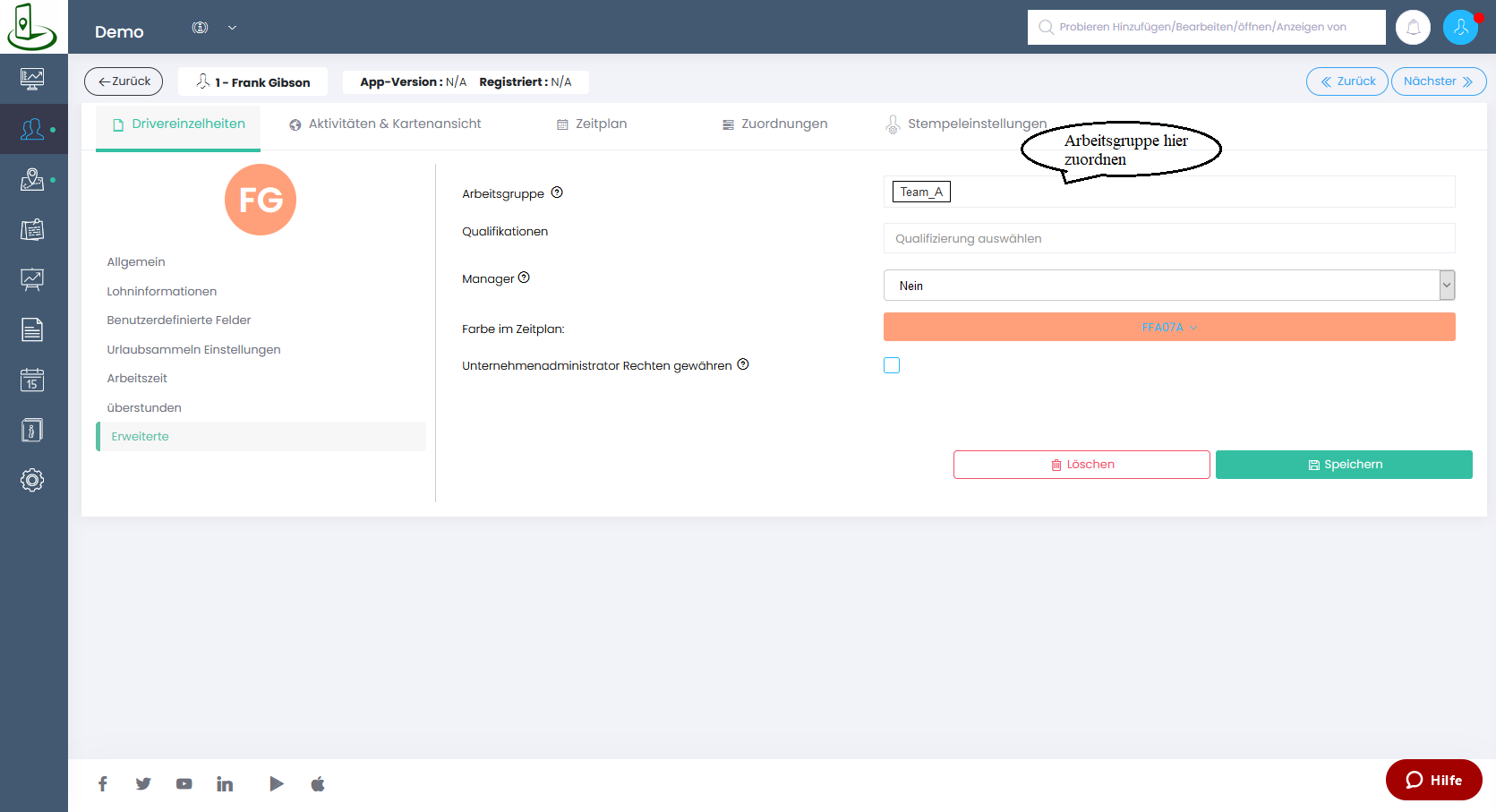
Task: Switch to Aktivitäten & Kartenansicht tab
Action: coord(385,124)
